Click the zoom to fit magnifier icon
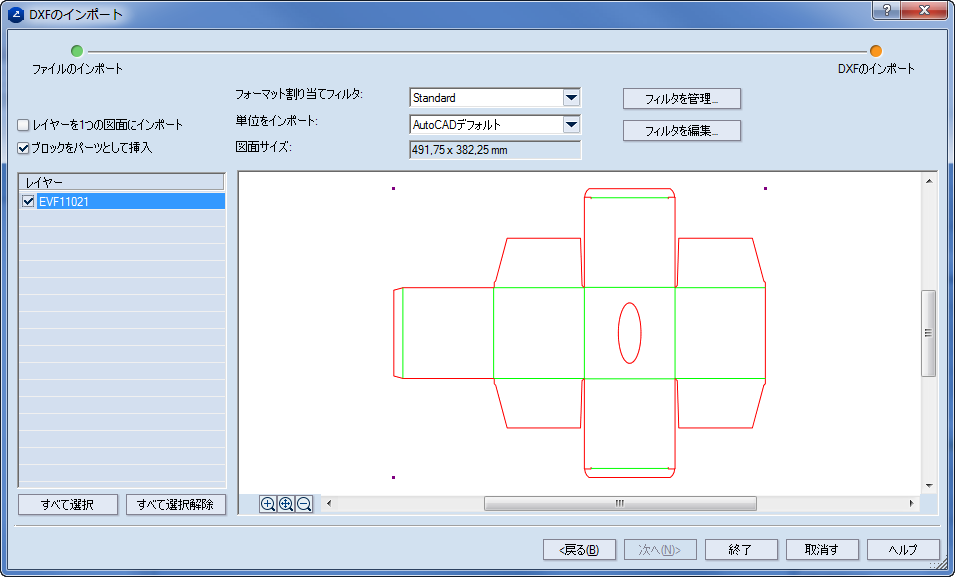Viewport: 955px width, 577px height. tap(286, 504)
